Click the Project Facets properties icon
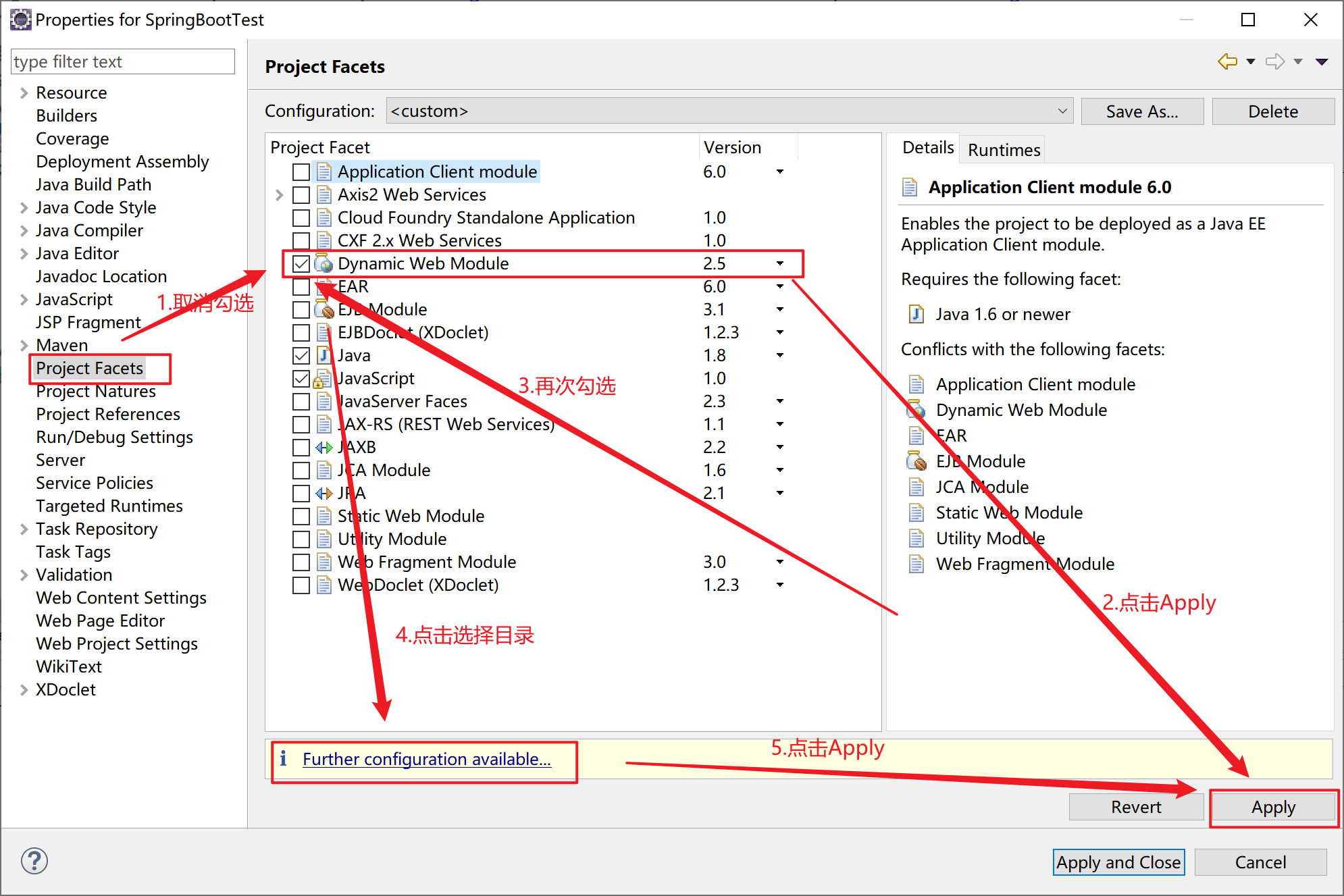The image size is (1344, 896). pyautogui.click(x=90, y=368)
